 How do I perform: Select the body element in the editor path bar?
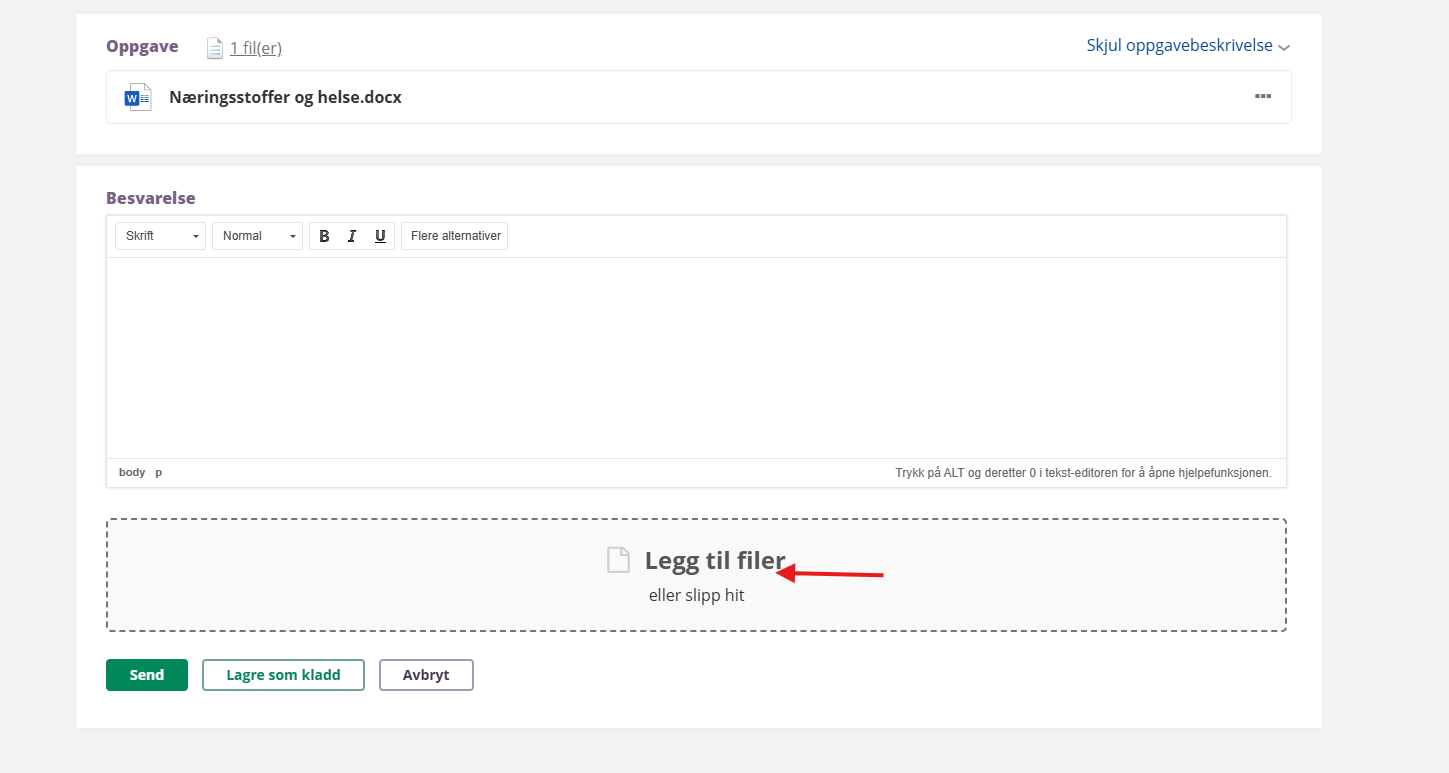tap(132, 472)
